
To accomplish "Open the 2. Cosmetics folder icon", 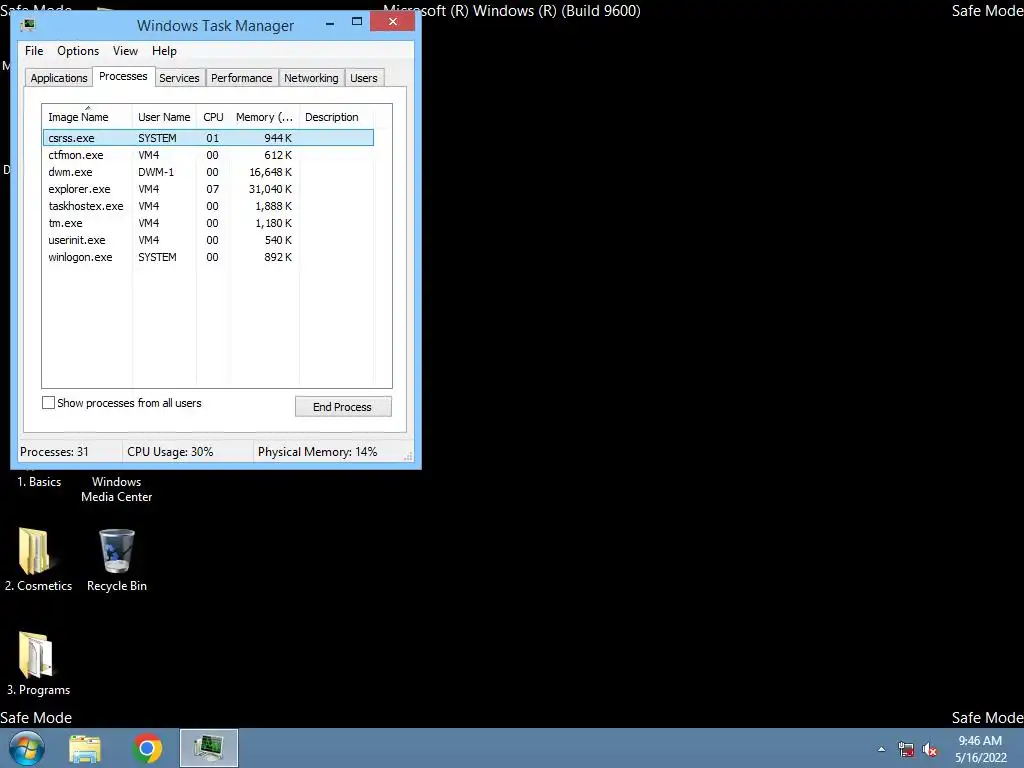I will (x=38, y=560).
